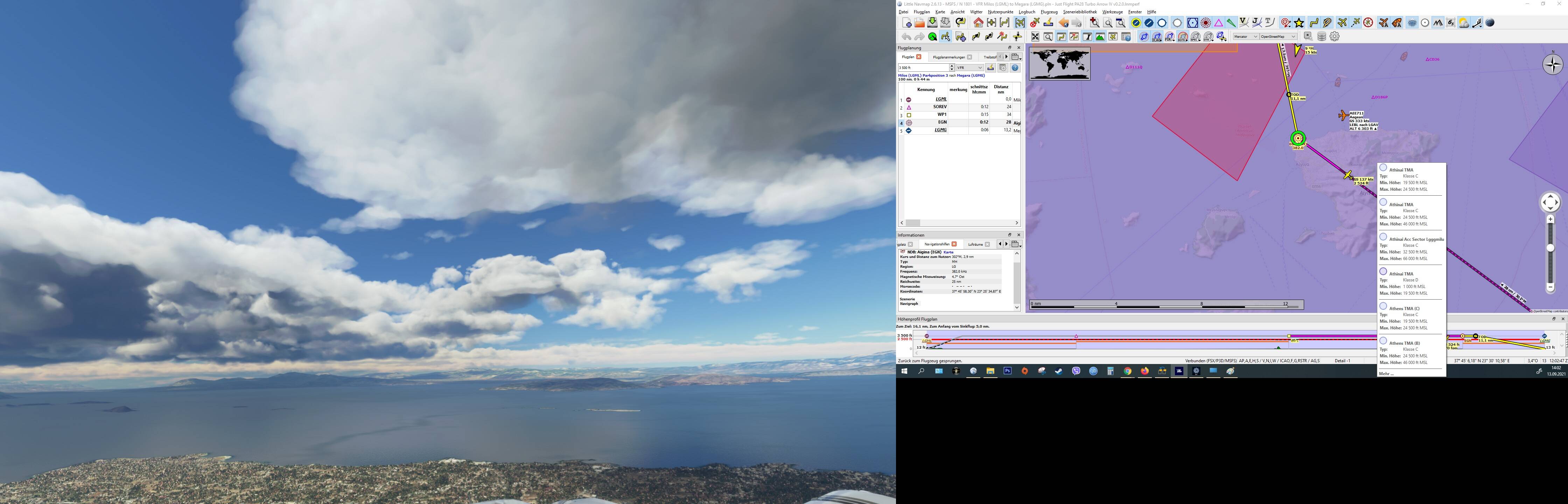Select Athinai Acc Sector radio button
1568x504 pixels.
(x=1383, y=237)
